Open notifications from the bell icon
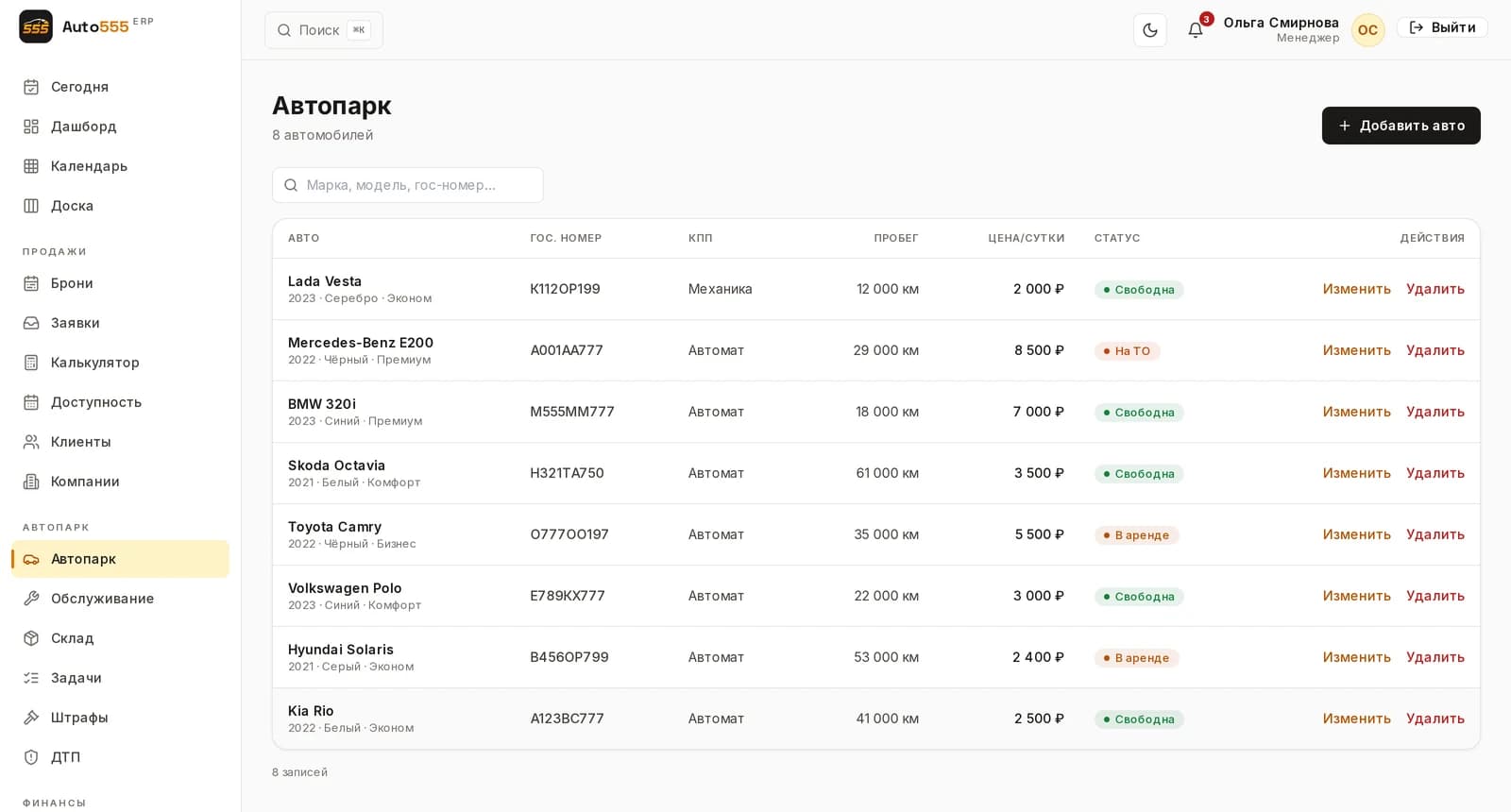The image size is (1511, 812). 1196,30
